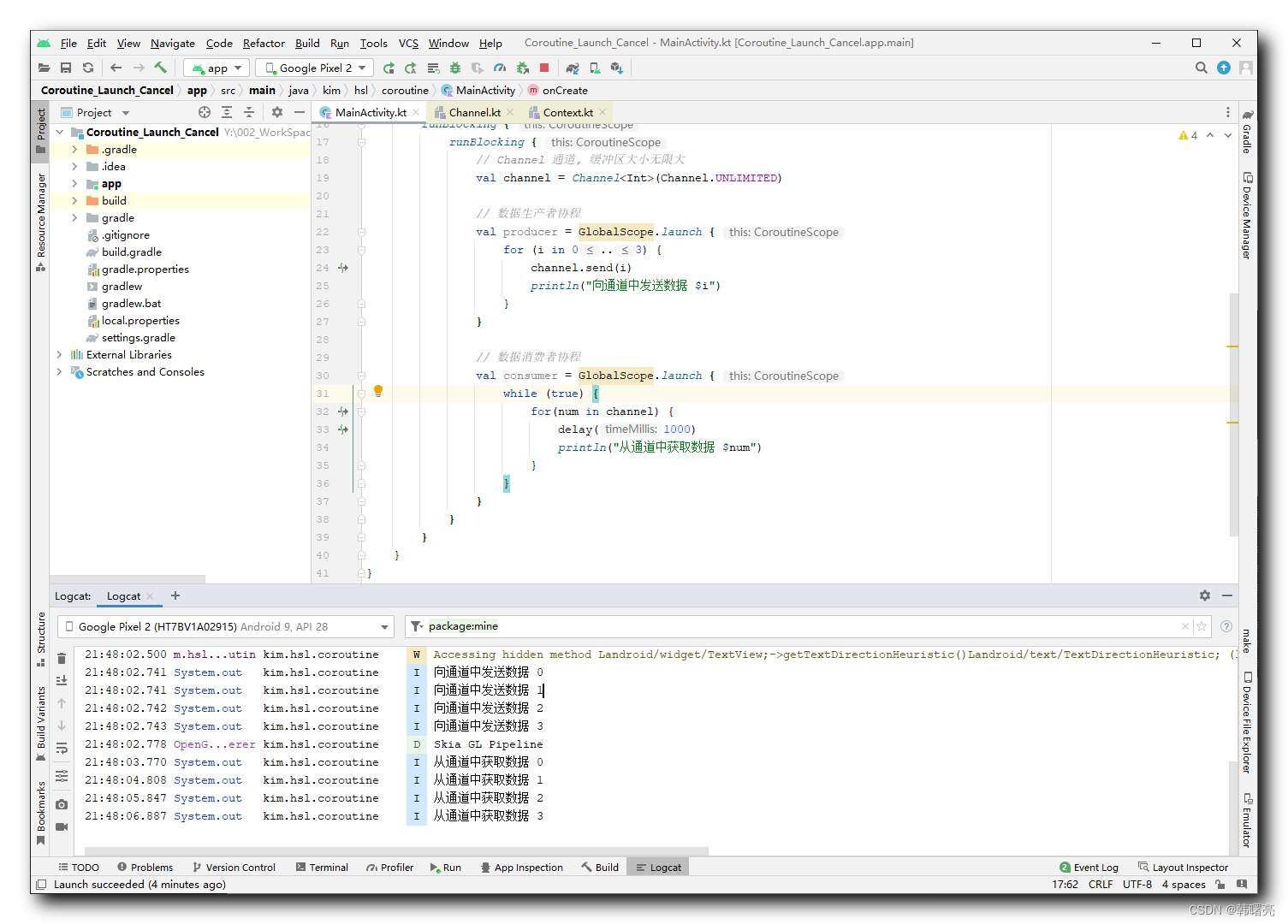This screenshot has height=924, width=1288.
Task: Click the Run app rerun icon
Action: [x=389, y=68]
